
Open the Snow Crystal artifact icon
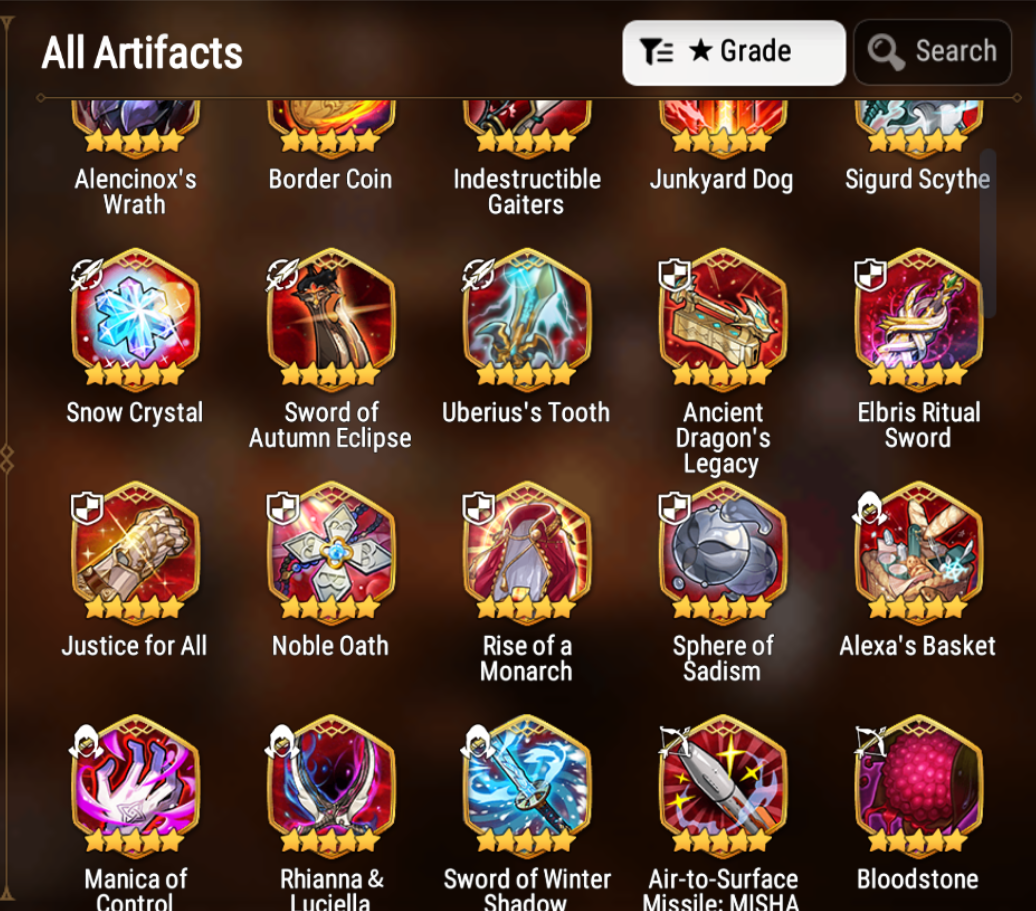135,316
